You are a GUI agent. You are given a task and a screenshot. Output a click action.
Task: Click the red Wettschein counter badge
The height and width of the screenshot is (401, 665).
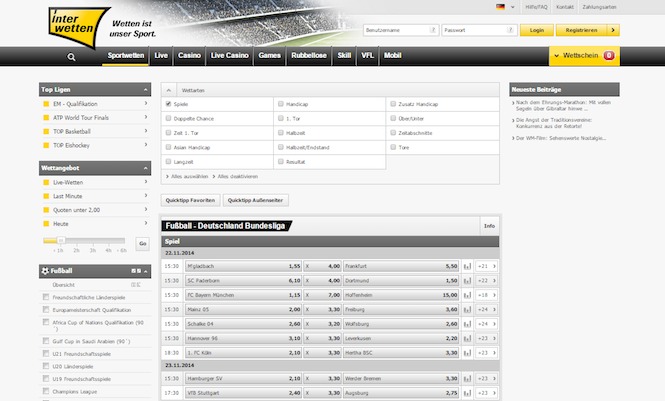tap(609, 56)
